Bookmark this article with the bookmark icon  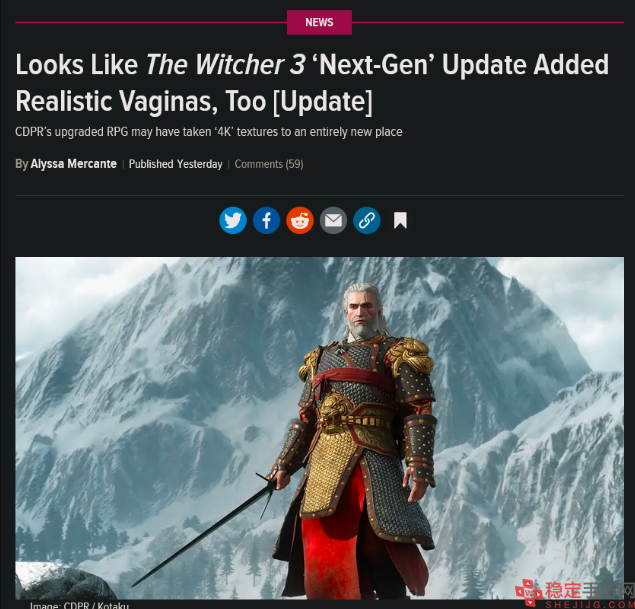[400, 221]
